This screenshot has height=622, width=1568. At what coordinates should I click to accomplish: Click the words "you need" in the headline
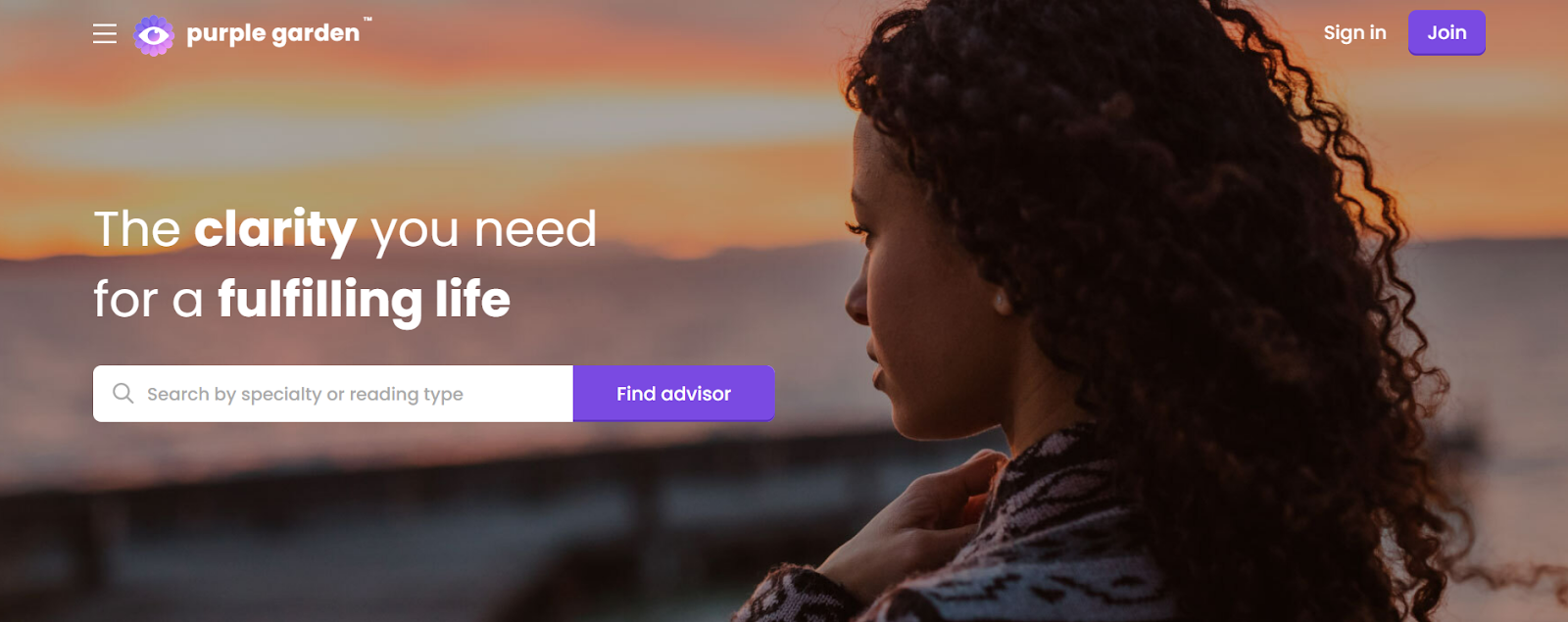483,231
